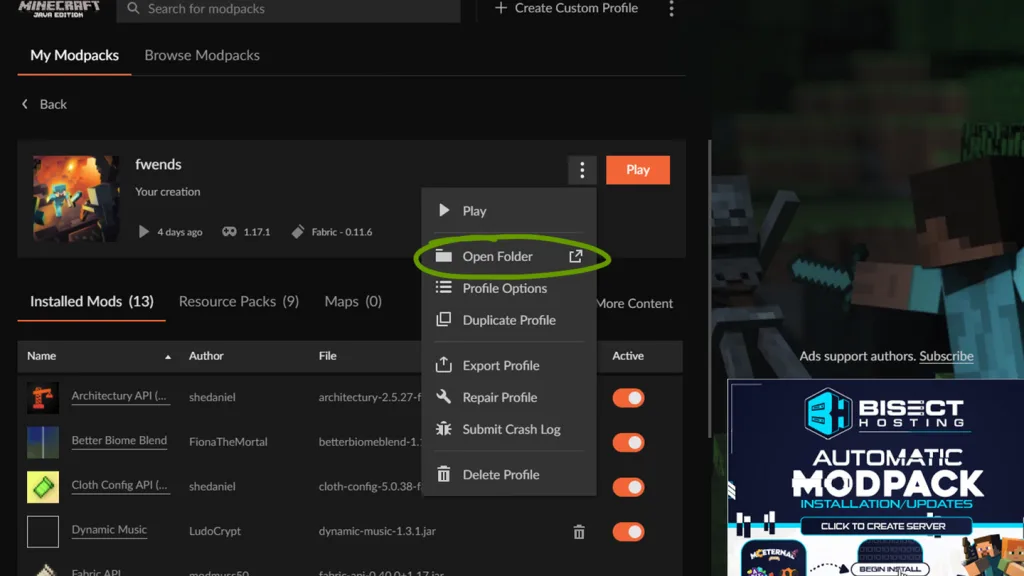Open the top bar three-dot menu
This screenshot has width=1024, height=576.
click(671, 9)
